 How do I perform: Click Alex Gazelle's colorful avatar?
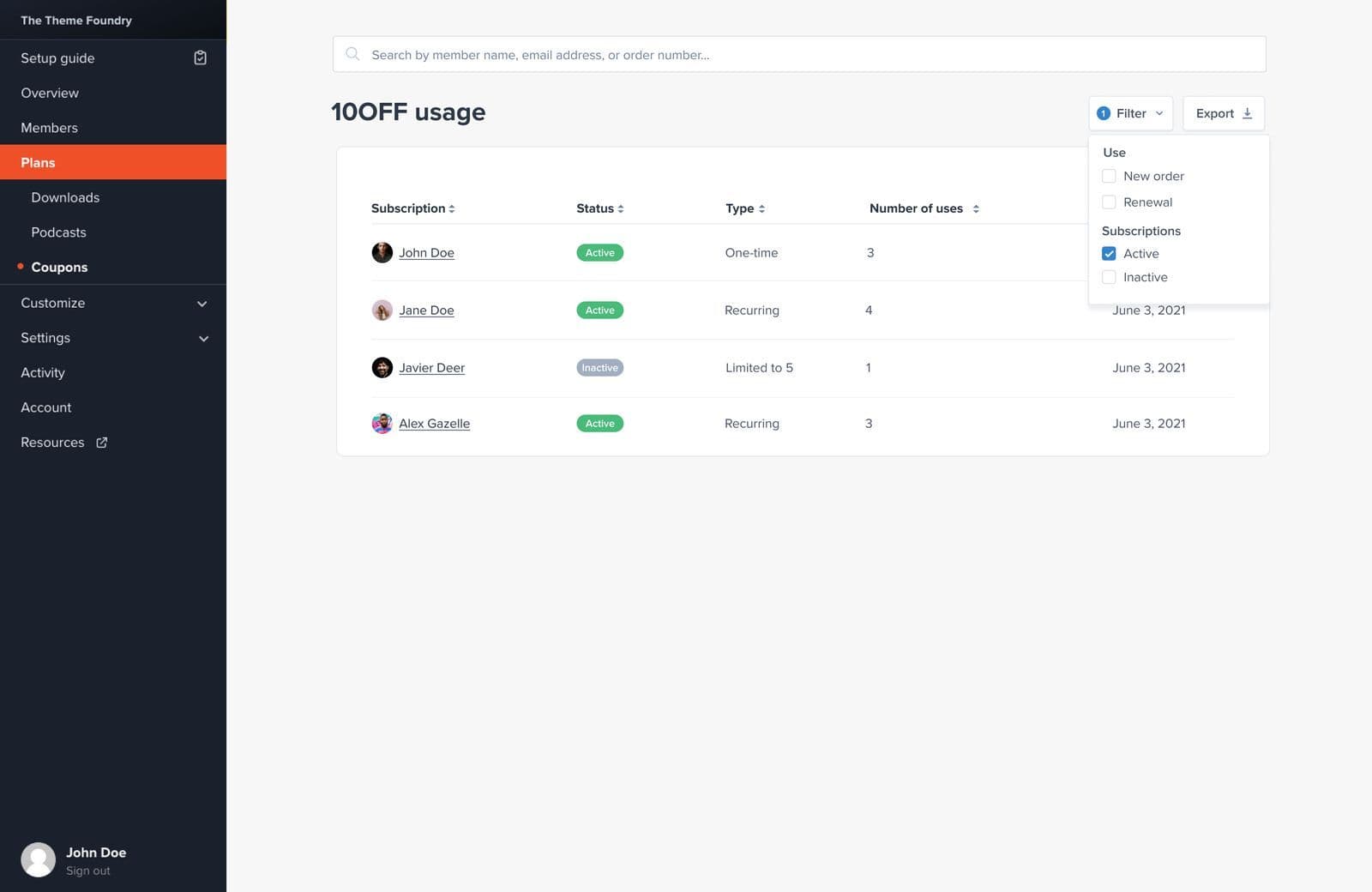click(382, 424)
